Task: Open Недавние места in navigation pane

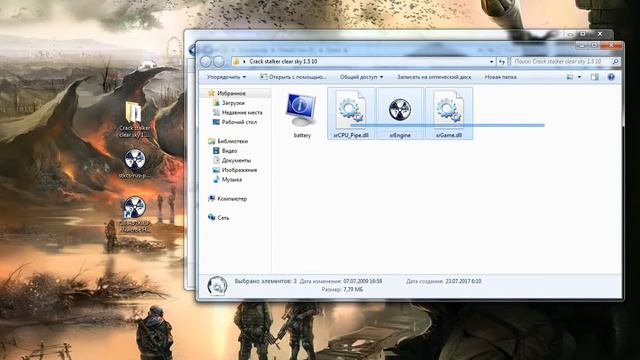Action: coord(242,112)
